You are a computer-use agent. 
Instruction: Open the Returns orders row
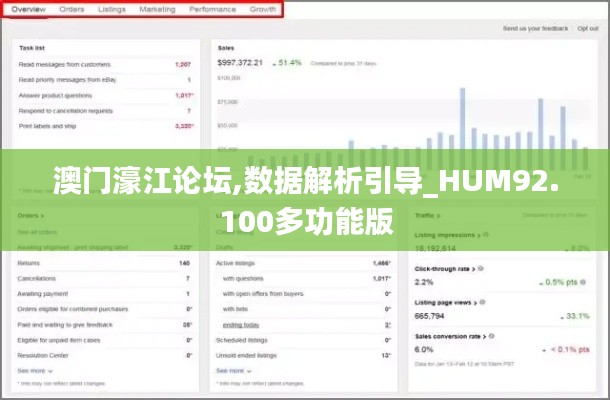30,263
